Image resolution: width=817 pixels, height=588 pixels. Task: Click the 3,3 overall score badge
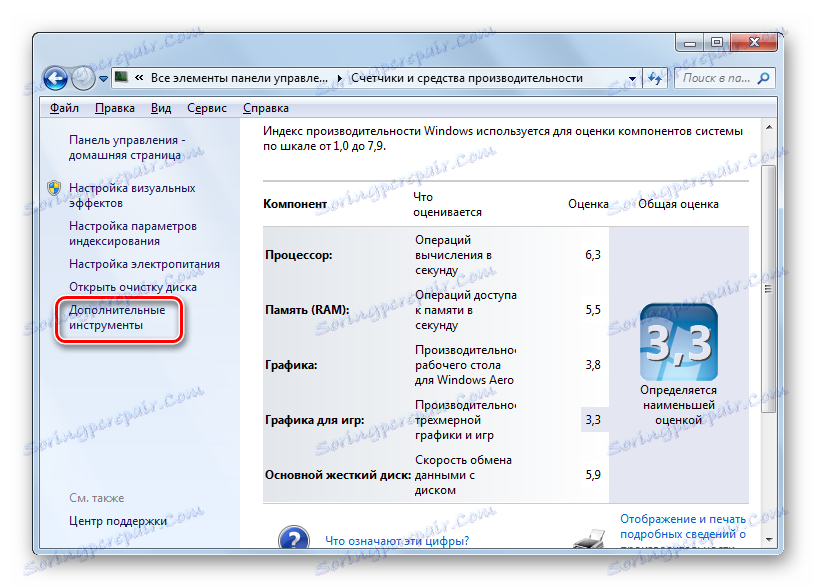click(678, 342)
